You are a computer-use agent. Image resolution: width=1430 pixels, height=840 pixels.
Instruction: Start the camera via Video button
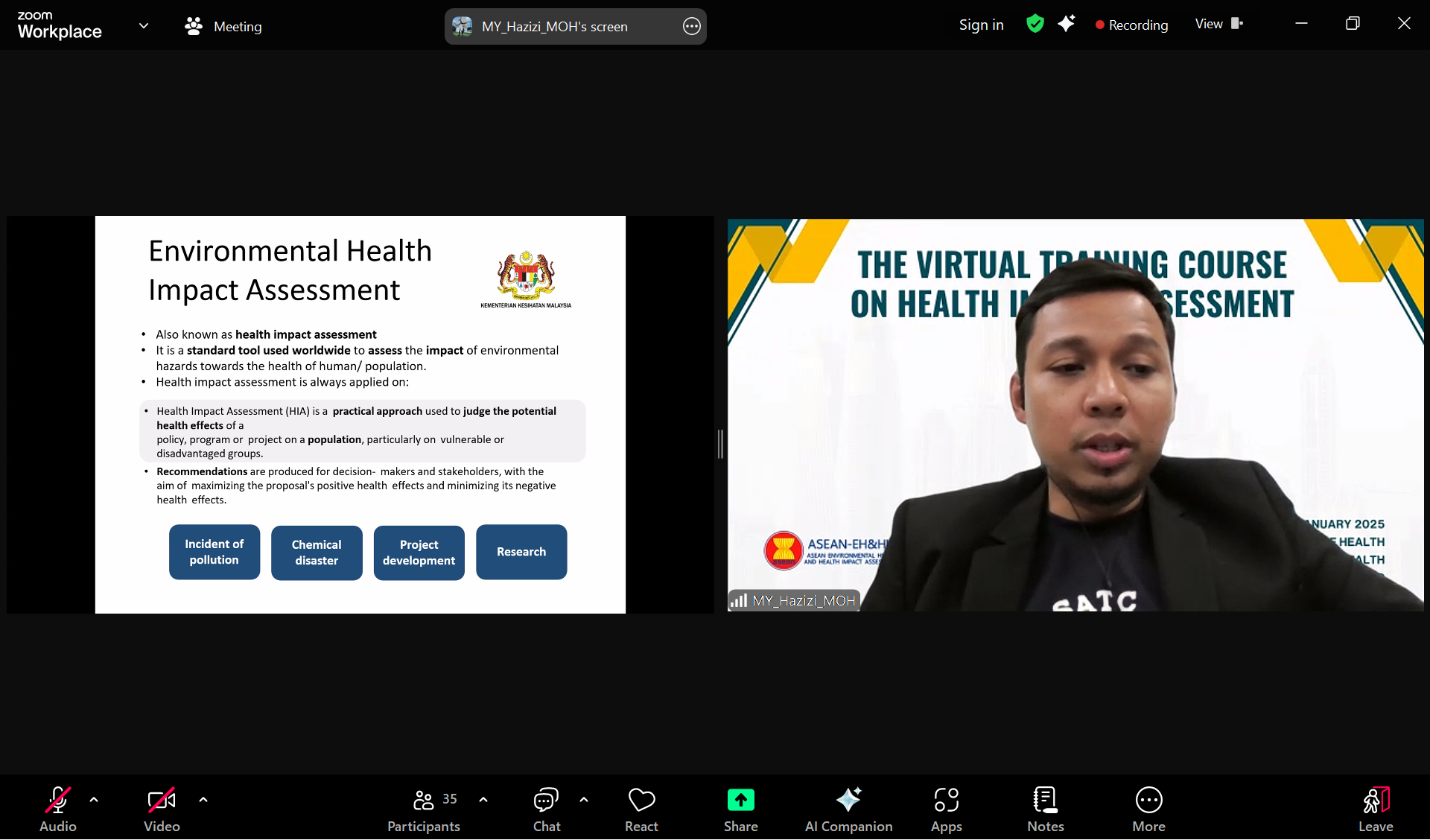coord(162,809)
